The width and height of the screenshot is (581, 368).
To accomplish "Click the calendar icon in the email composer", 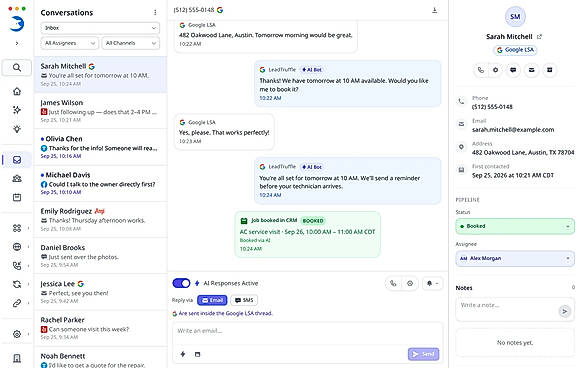I will (x=197, y=354).
